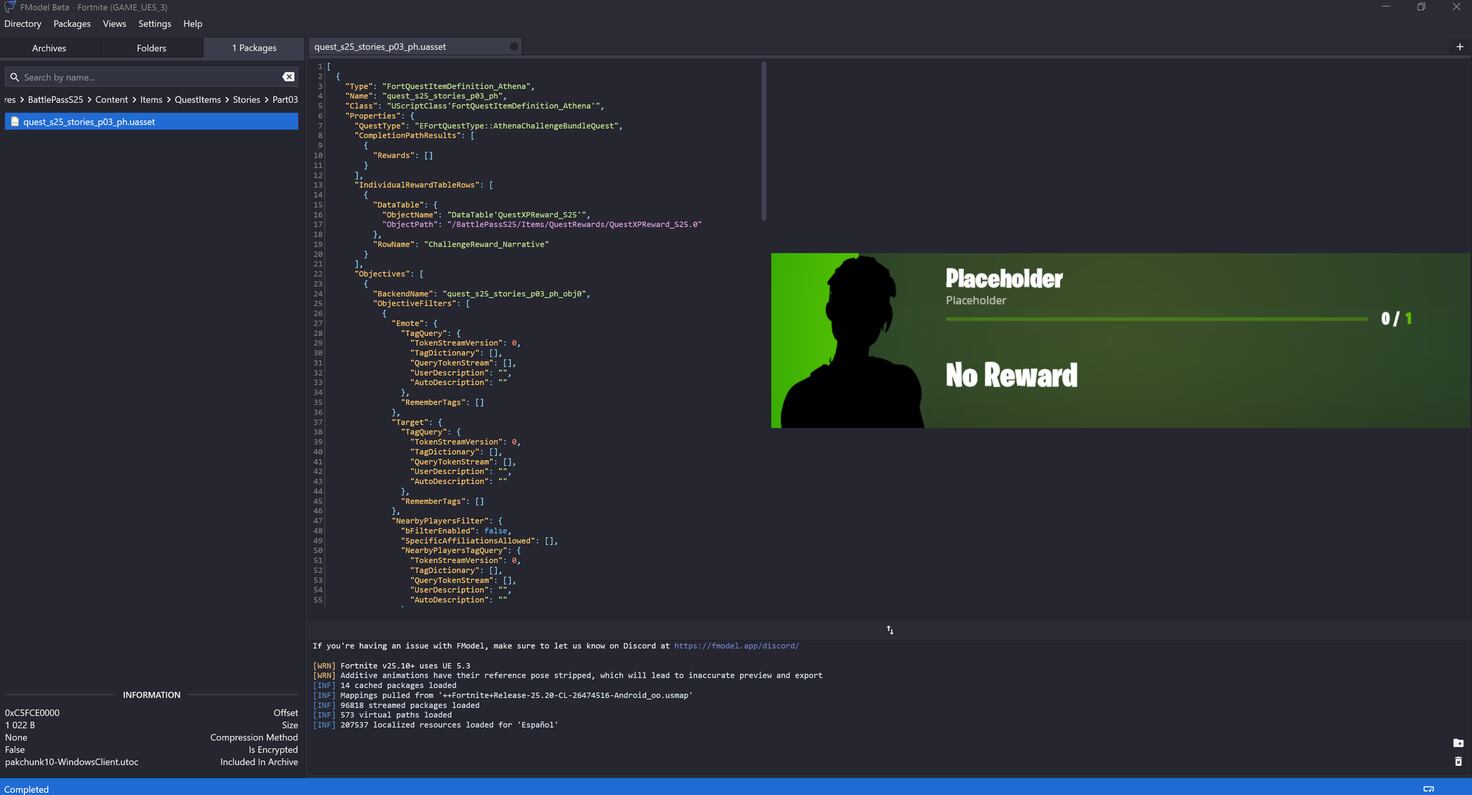Image resolution: width=1472 pixels, height=795 pixels.
Task: Click the swap-arrows icon above the log panel
Action: [x=890, y=630]
